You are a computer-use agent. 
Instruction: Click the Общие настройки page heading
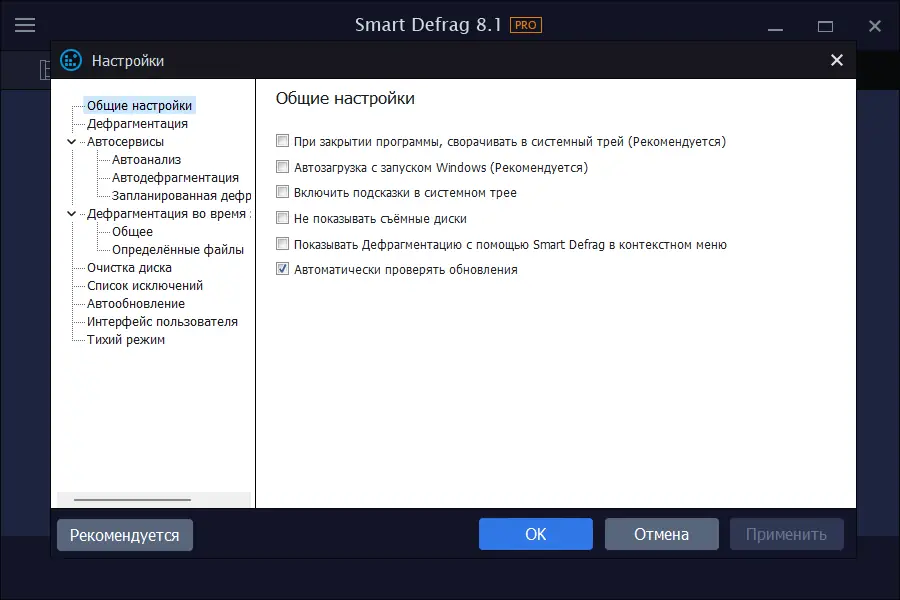[x=345, y=99]
